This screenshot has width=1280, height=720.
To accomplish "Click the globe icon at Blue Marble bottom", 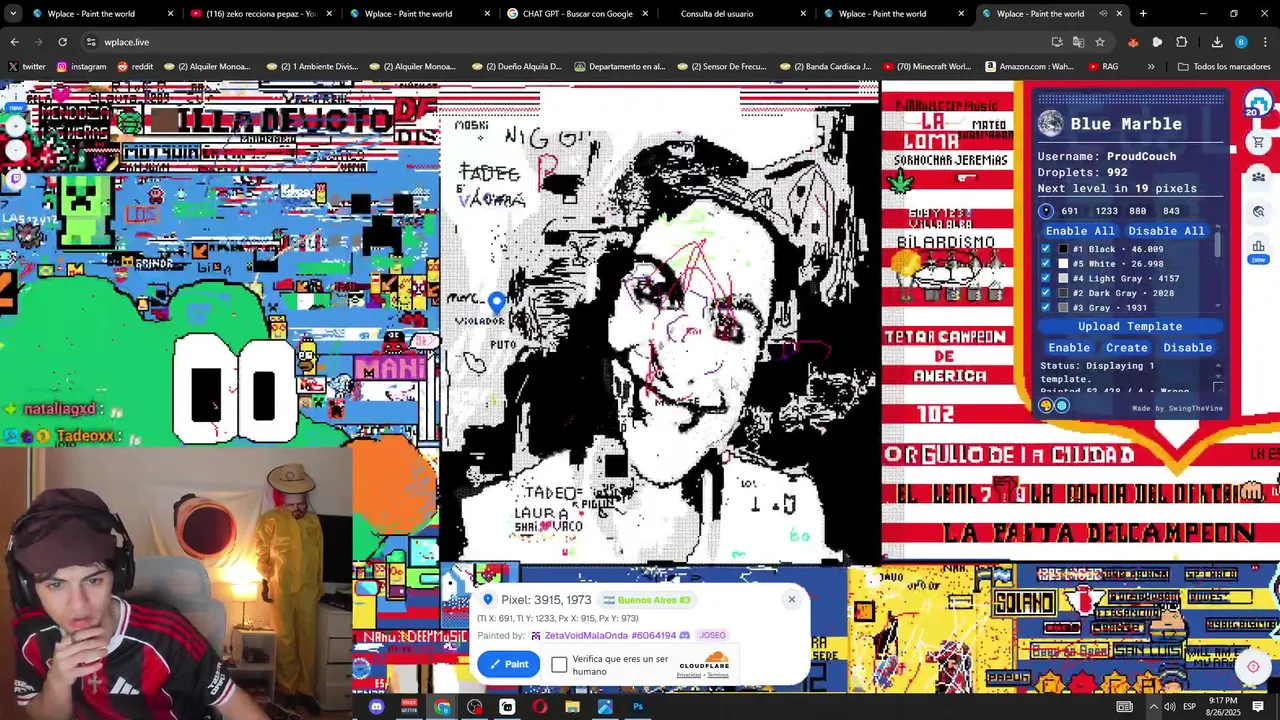I will 1062,405.
